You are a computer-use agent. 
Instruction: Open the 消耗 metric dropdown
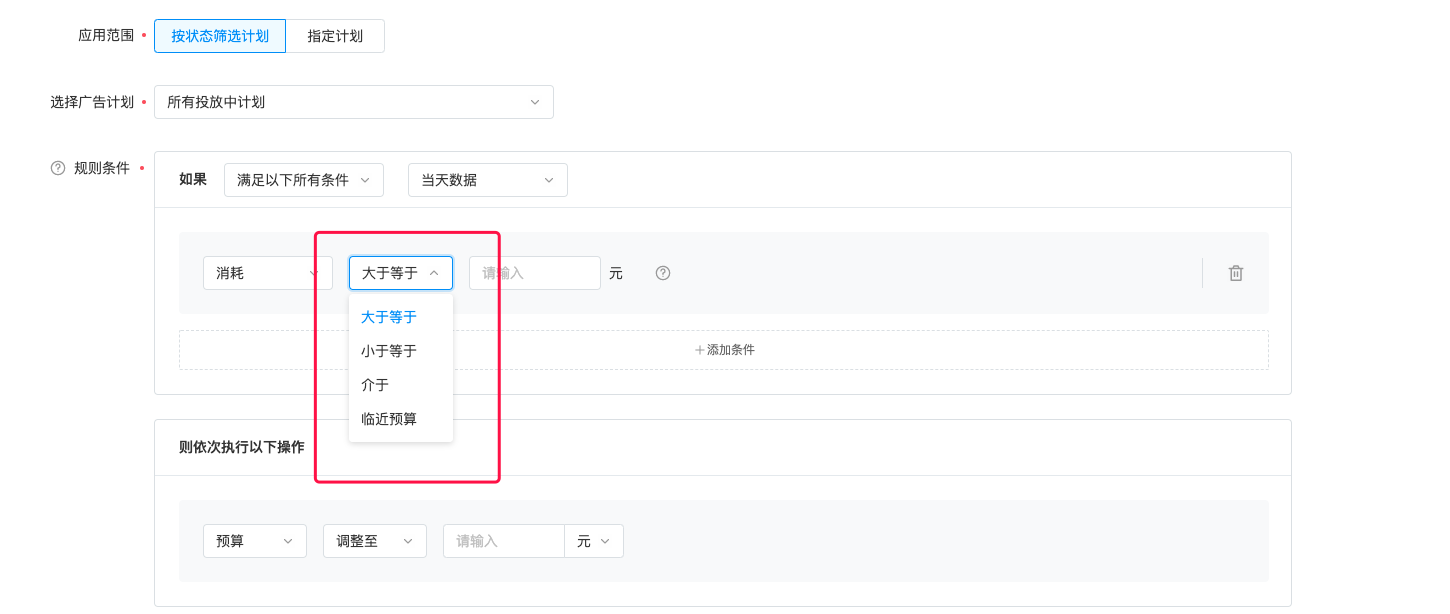(x=267, y=273)
